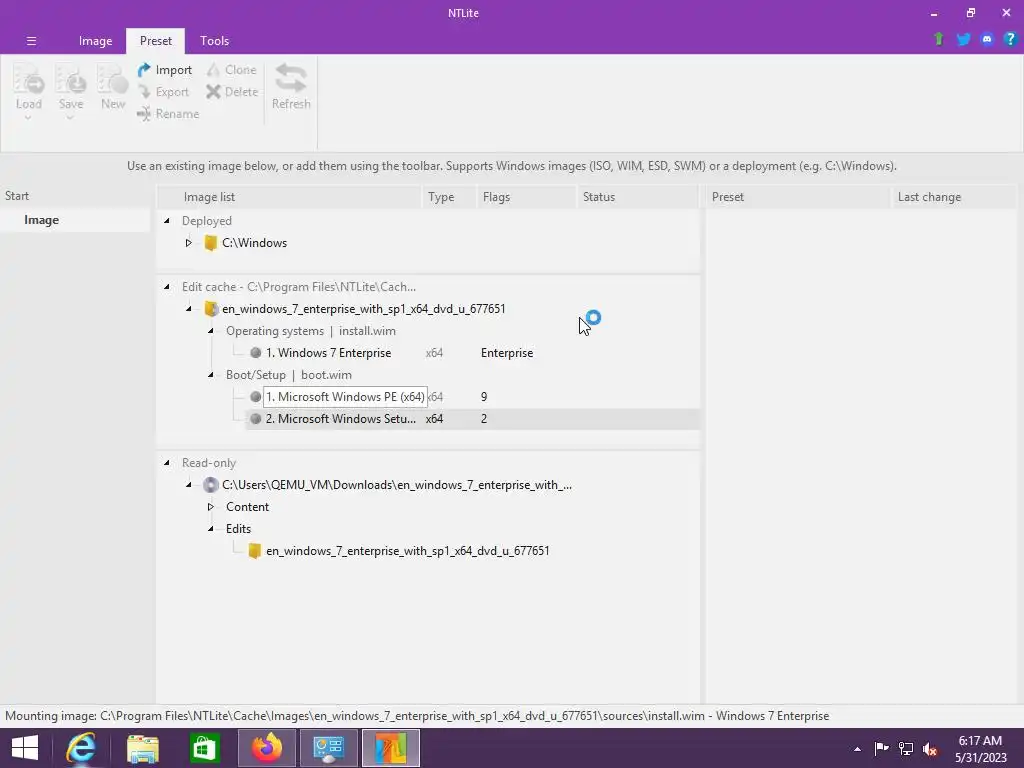Switch to the Preset tab
This screenshot has width=1024, height=768.
point(155,40)
